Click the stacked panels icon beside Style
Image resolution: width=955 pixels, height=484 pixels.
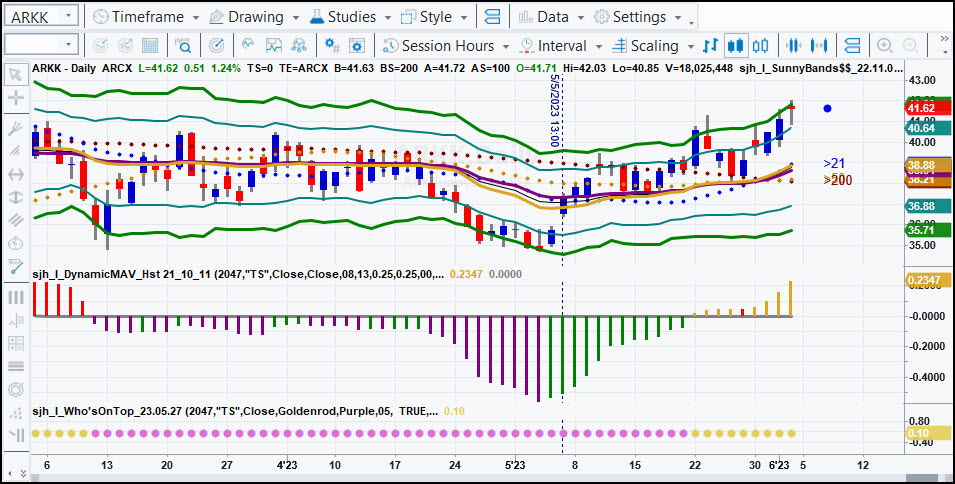pos(492,17)
